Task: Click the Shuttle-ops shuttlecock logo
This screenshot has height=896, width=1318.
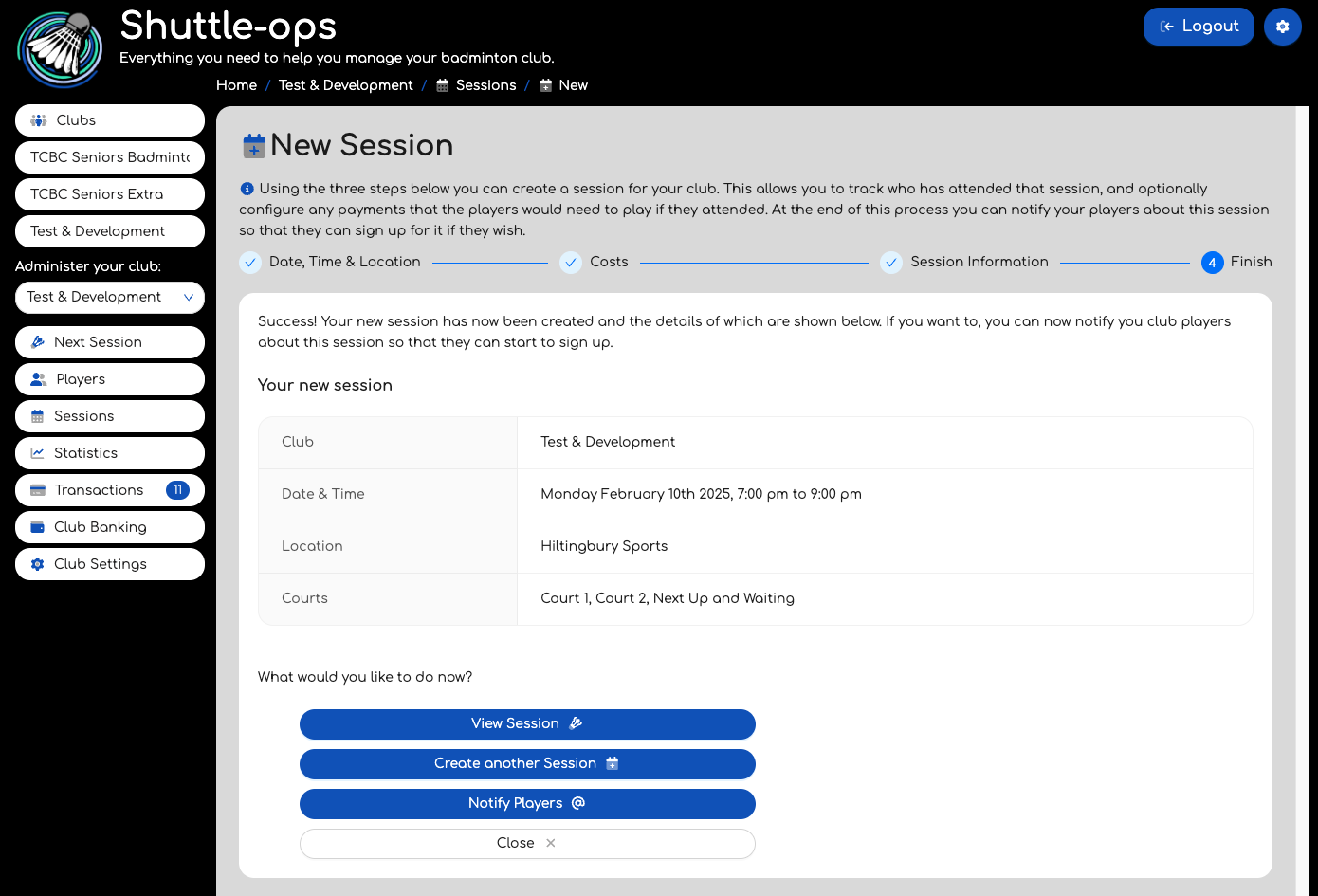Action: click(60, 49)
